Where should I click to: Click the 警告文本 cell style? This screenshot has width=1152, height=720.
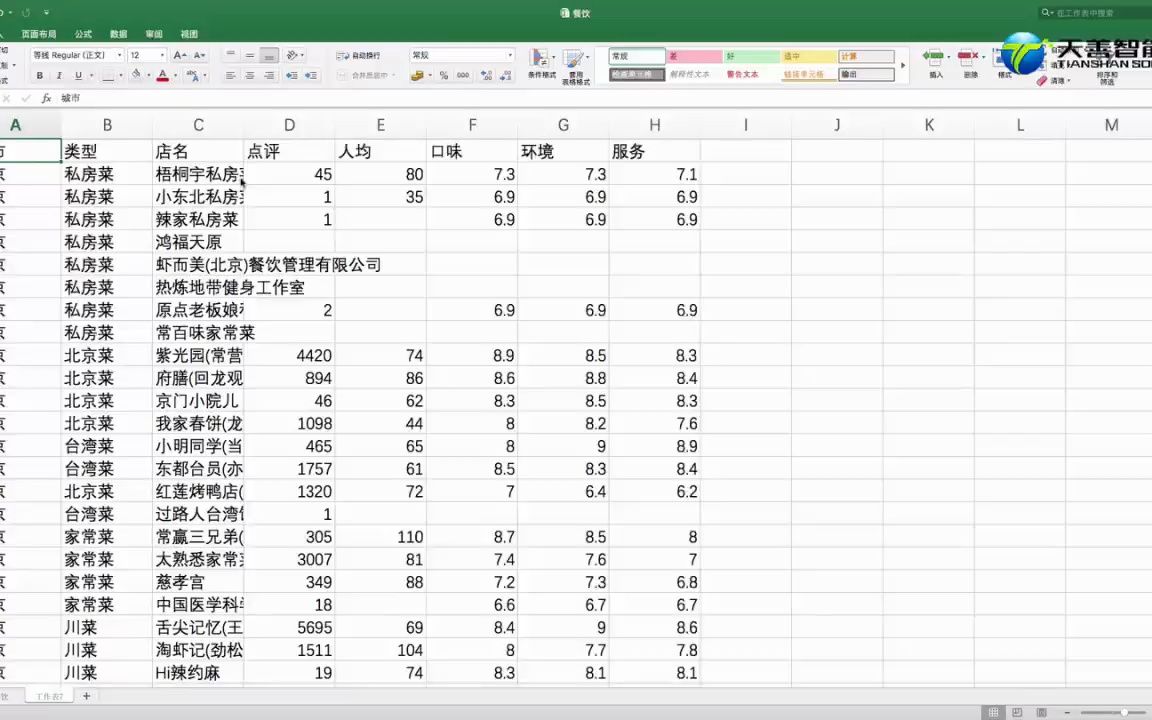pos(742,74)
